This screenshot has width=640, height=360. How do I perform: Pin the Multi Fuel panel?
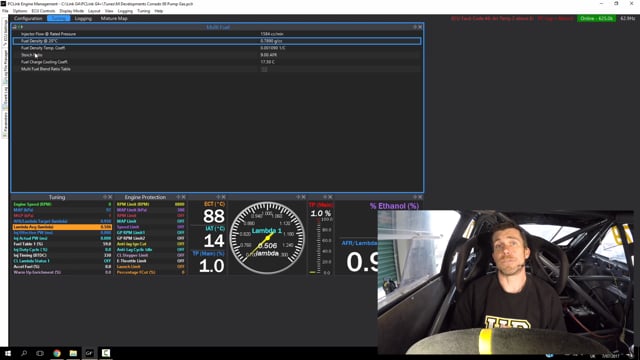(415, 27)
